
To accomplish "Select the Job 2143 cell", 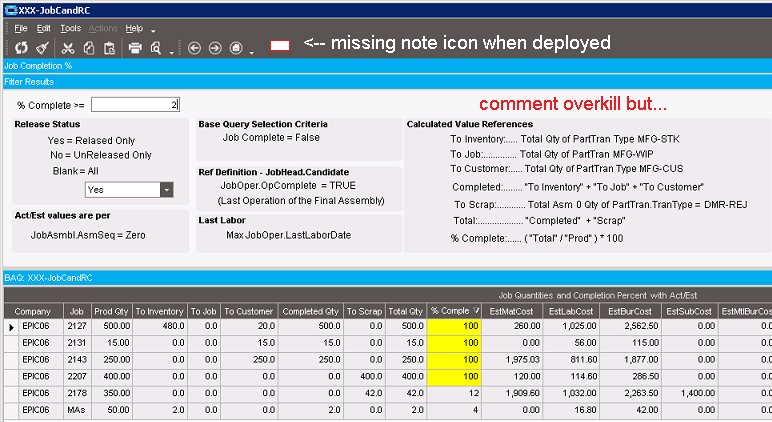I will 77,360.
